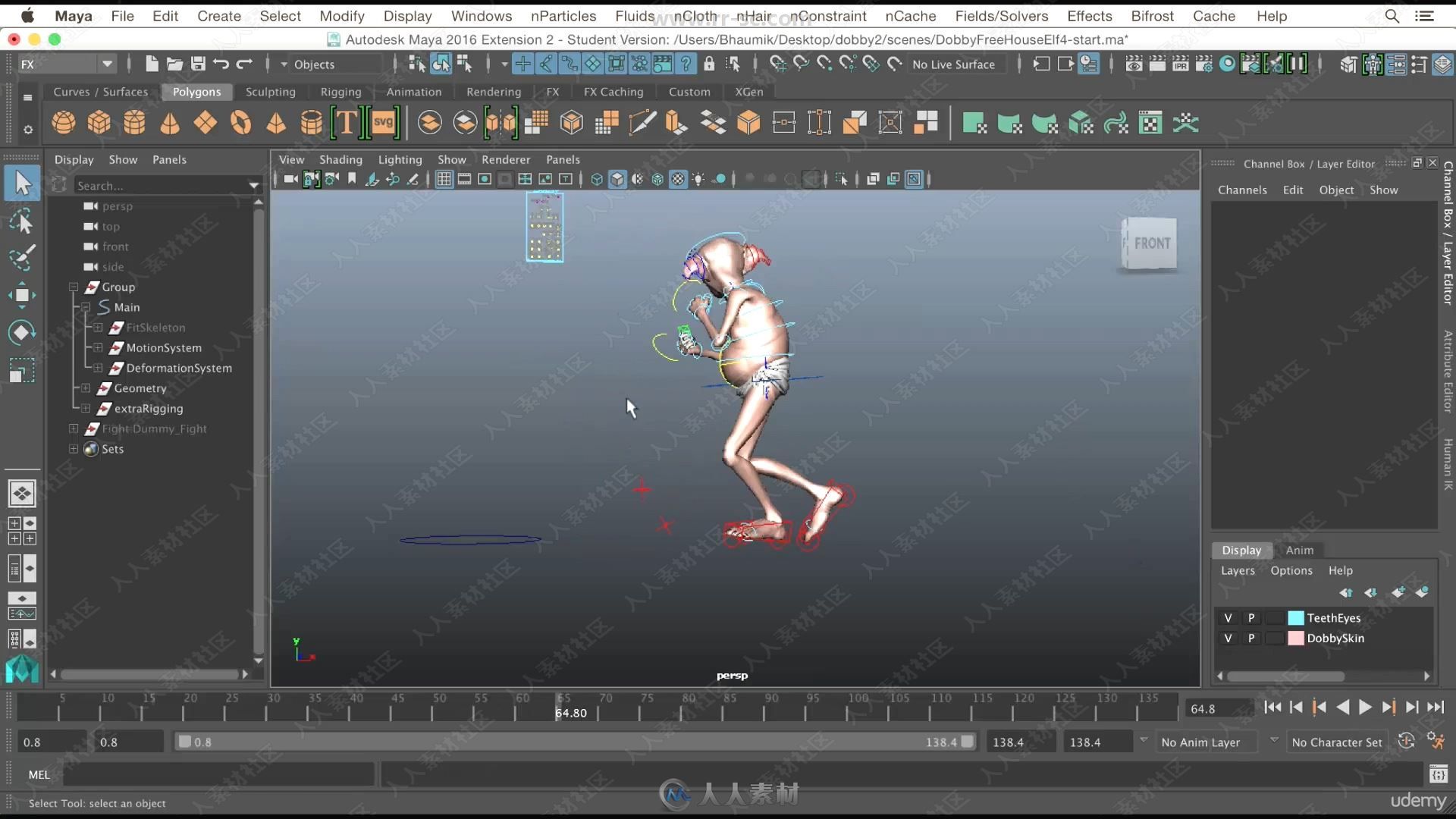Open the Channels menu in Channel Box

pos(1242,190)
